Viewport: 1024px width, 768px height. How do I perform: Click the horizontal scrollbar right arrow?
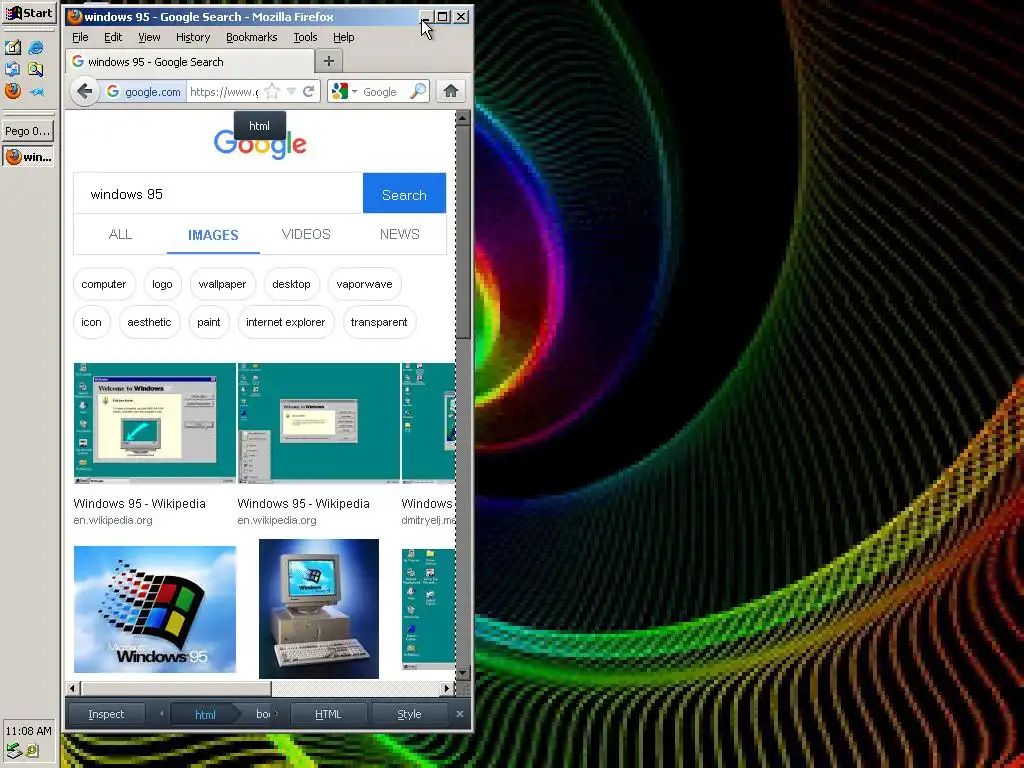point(447,688)
